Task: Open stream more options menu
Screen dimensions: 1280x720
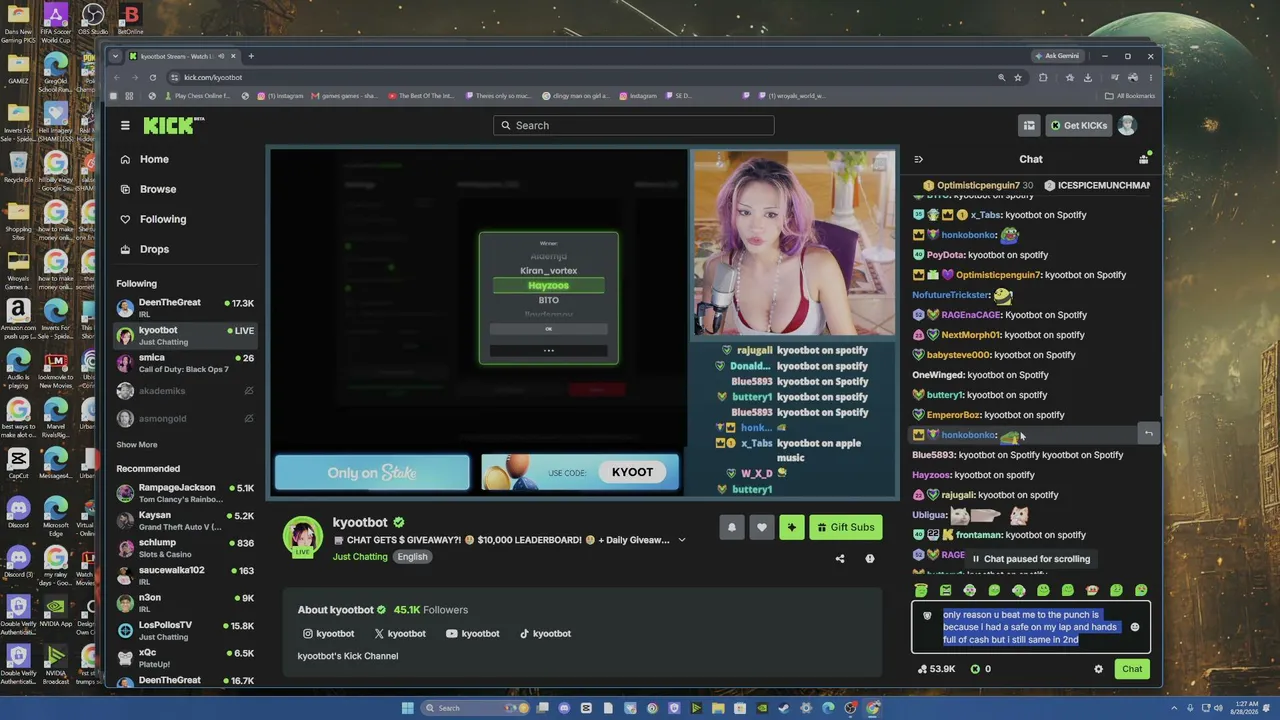Action: [870, 559]
